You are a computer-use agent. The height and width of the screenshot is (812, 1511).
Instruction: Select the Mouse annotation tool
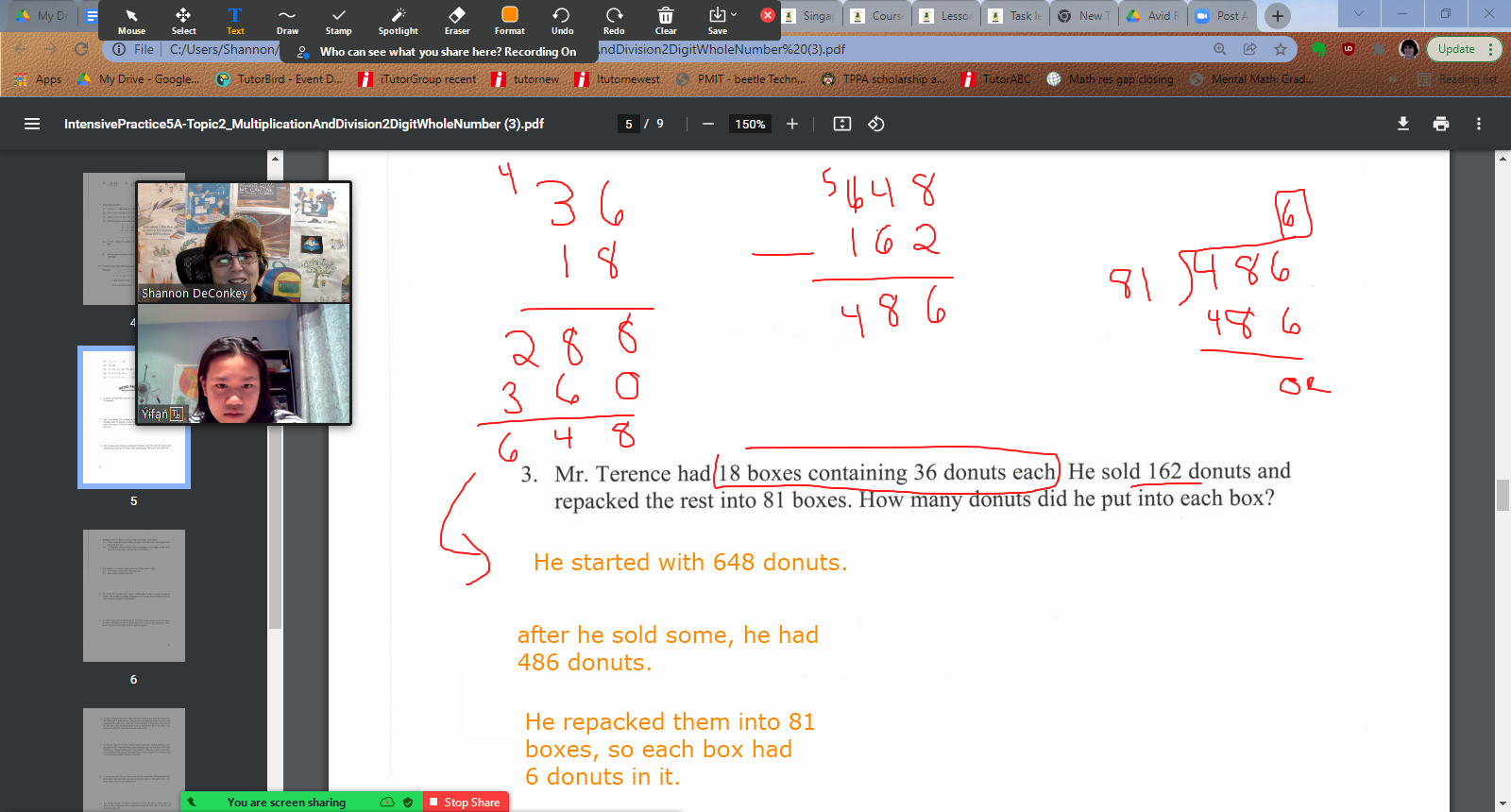click(x=131, y=20)
